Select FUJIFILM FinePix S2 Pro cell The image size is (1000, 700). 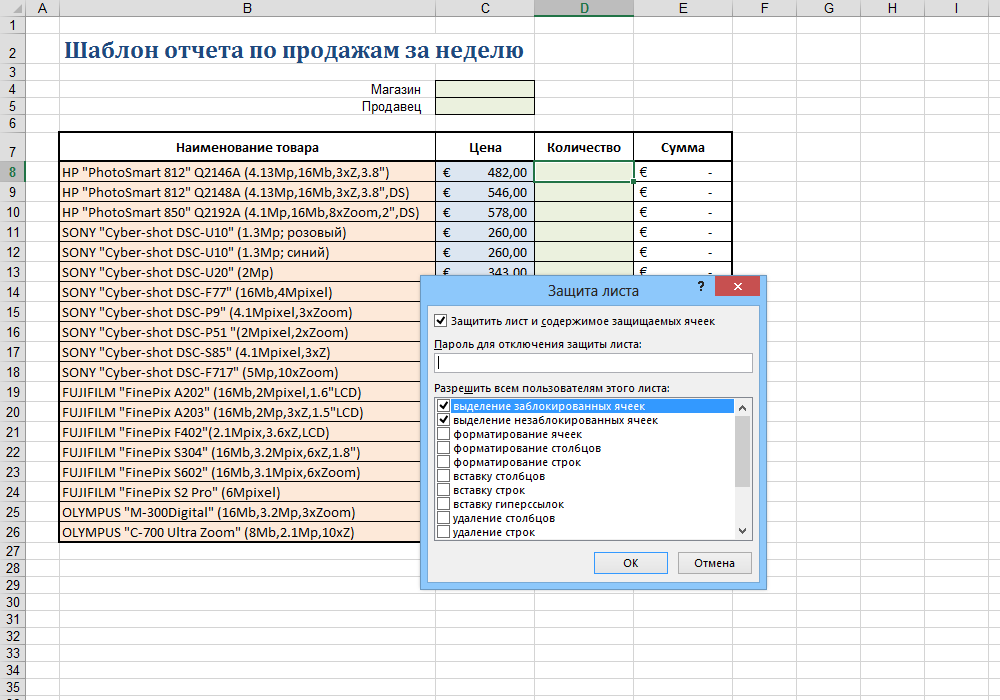click(240, 492)
